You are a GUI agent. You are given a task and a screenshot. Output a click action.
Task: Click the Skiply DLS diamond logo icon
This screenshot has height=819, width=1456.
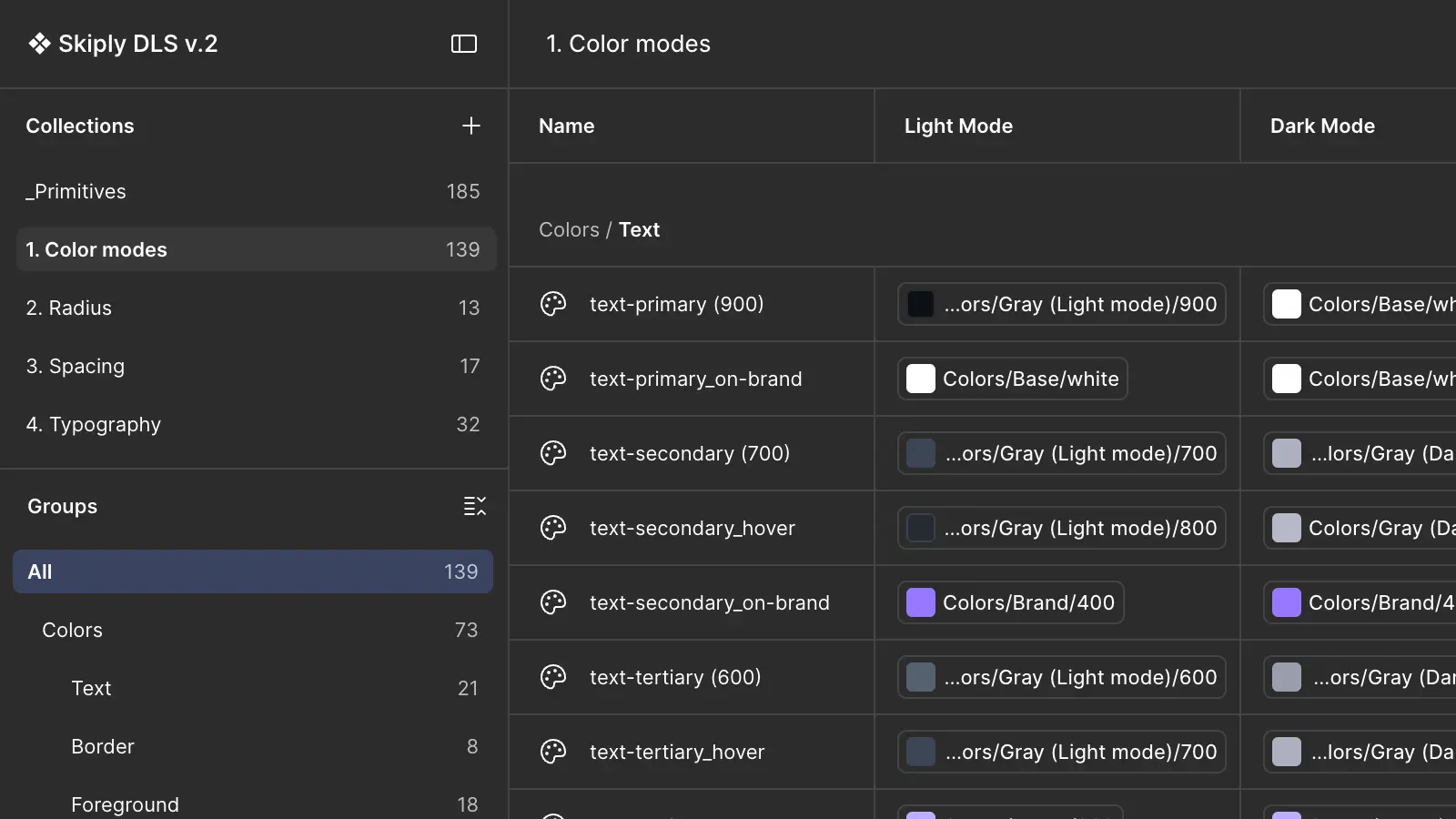pos(39,44)
